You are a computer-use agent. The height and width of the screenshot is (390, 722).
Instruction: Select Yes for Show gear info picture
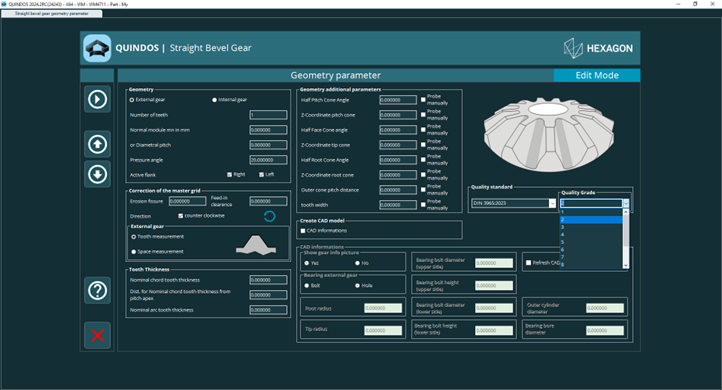tap(307, 263)
